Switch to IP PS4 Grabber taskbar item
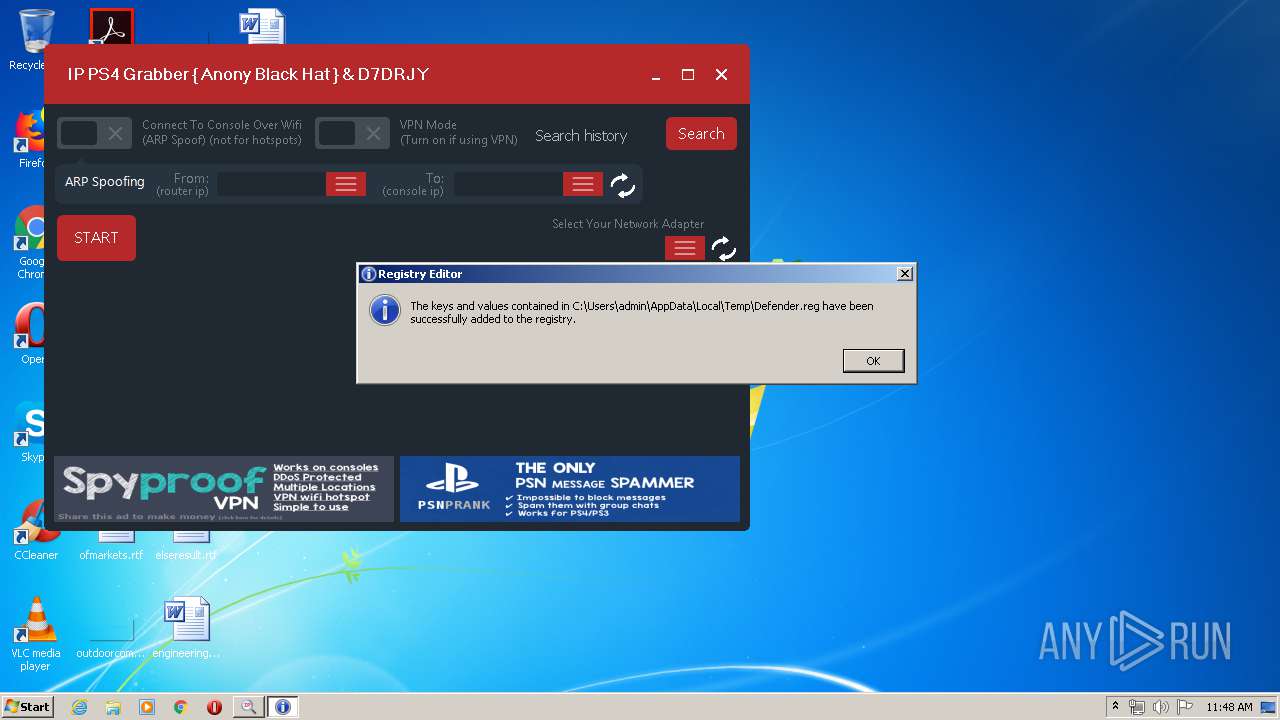 coord(248,707)
